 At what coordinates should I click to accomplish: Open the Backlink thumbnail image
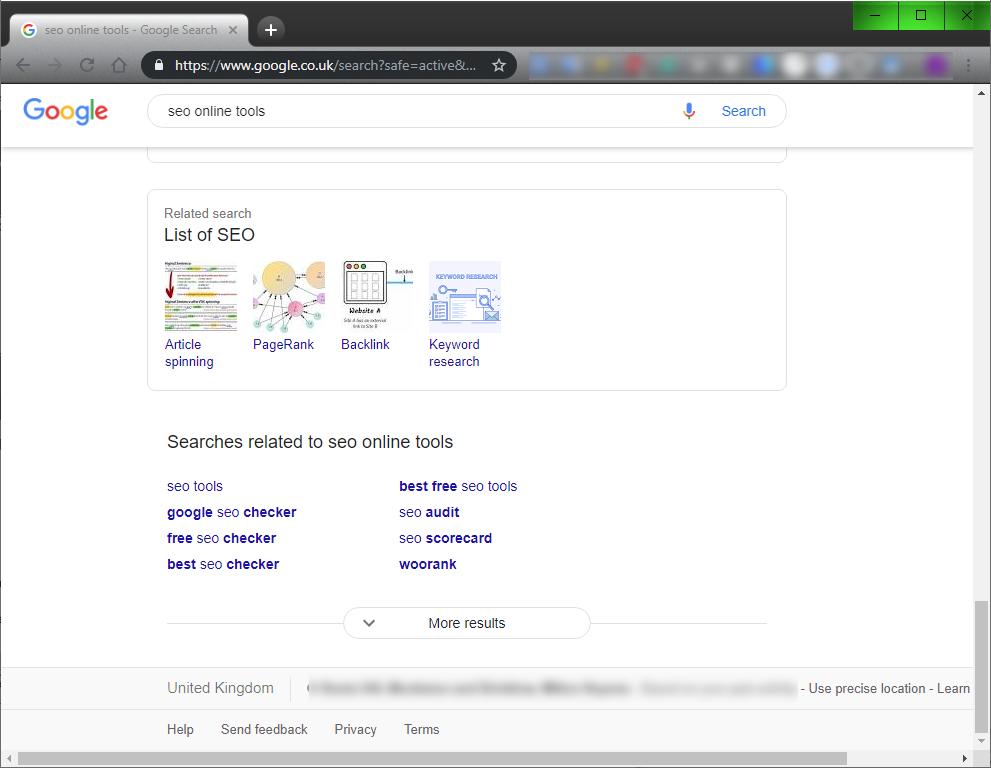coord(377,296)
